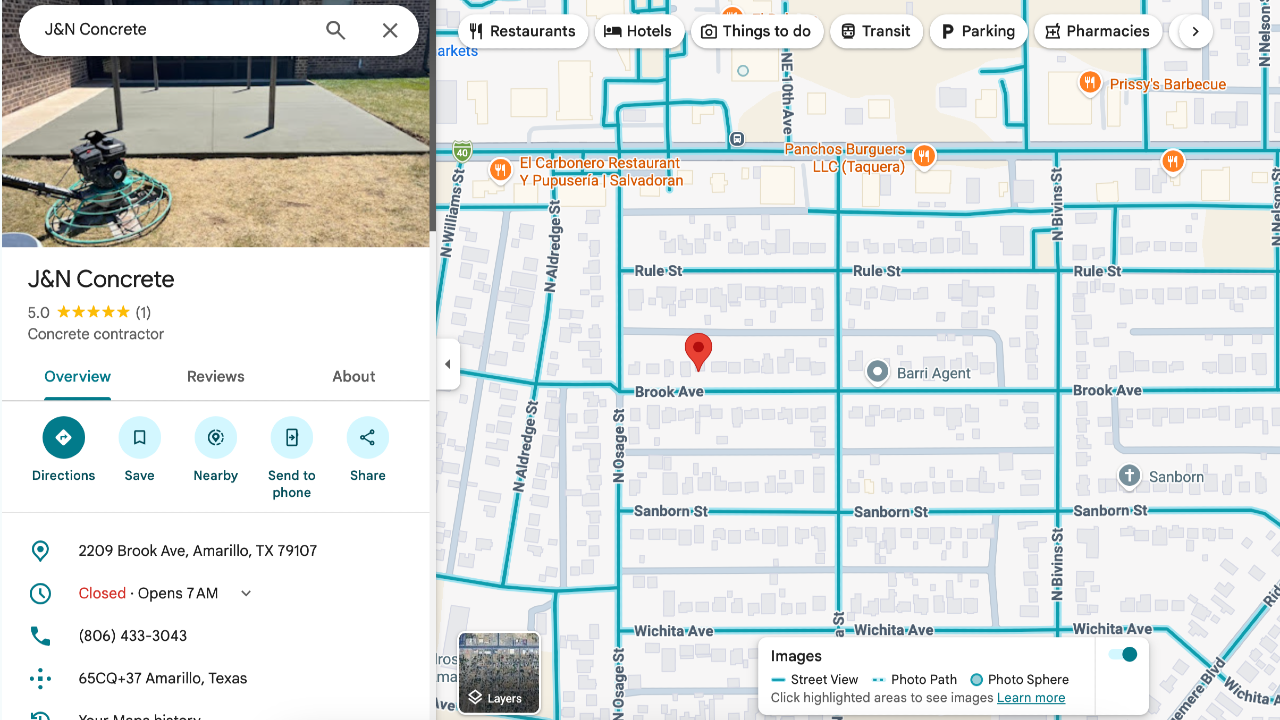Open Directions to J&N Concrete
This screenshot has width=1280, height=720.
tap(64, 438)
